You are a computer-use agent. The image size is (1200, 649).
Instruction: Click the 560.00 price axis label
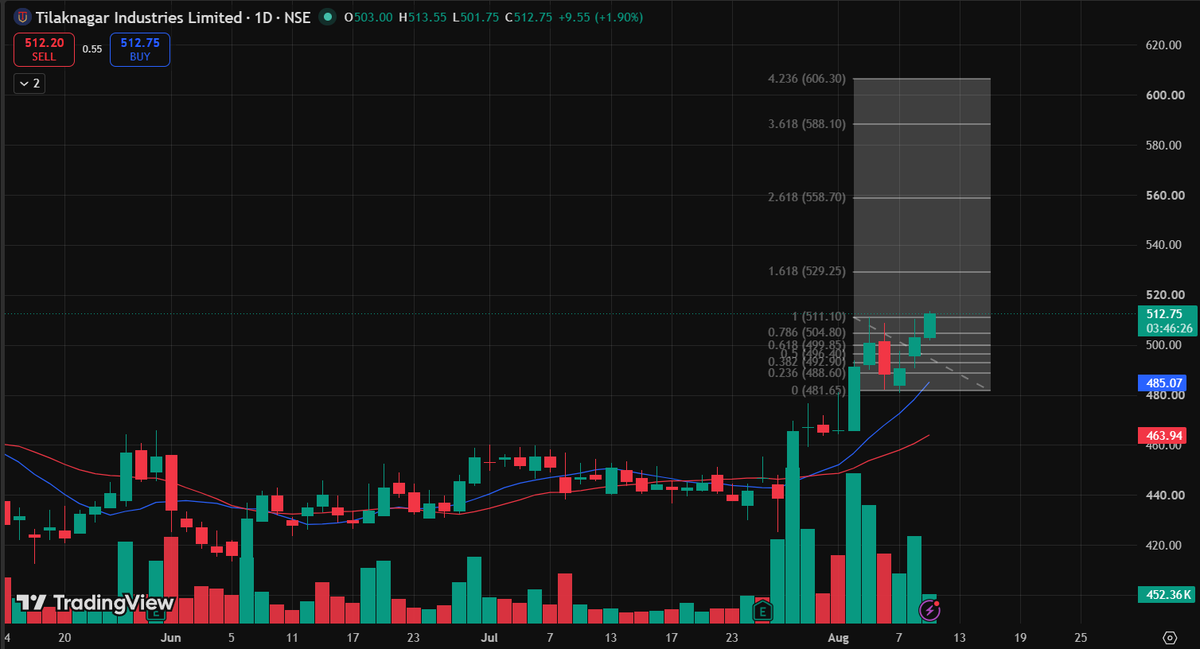1165,195
